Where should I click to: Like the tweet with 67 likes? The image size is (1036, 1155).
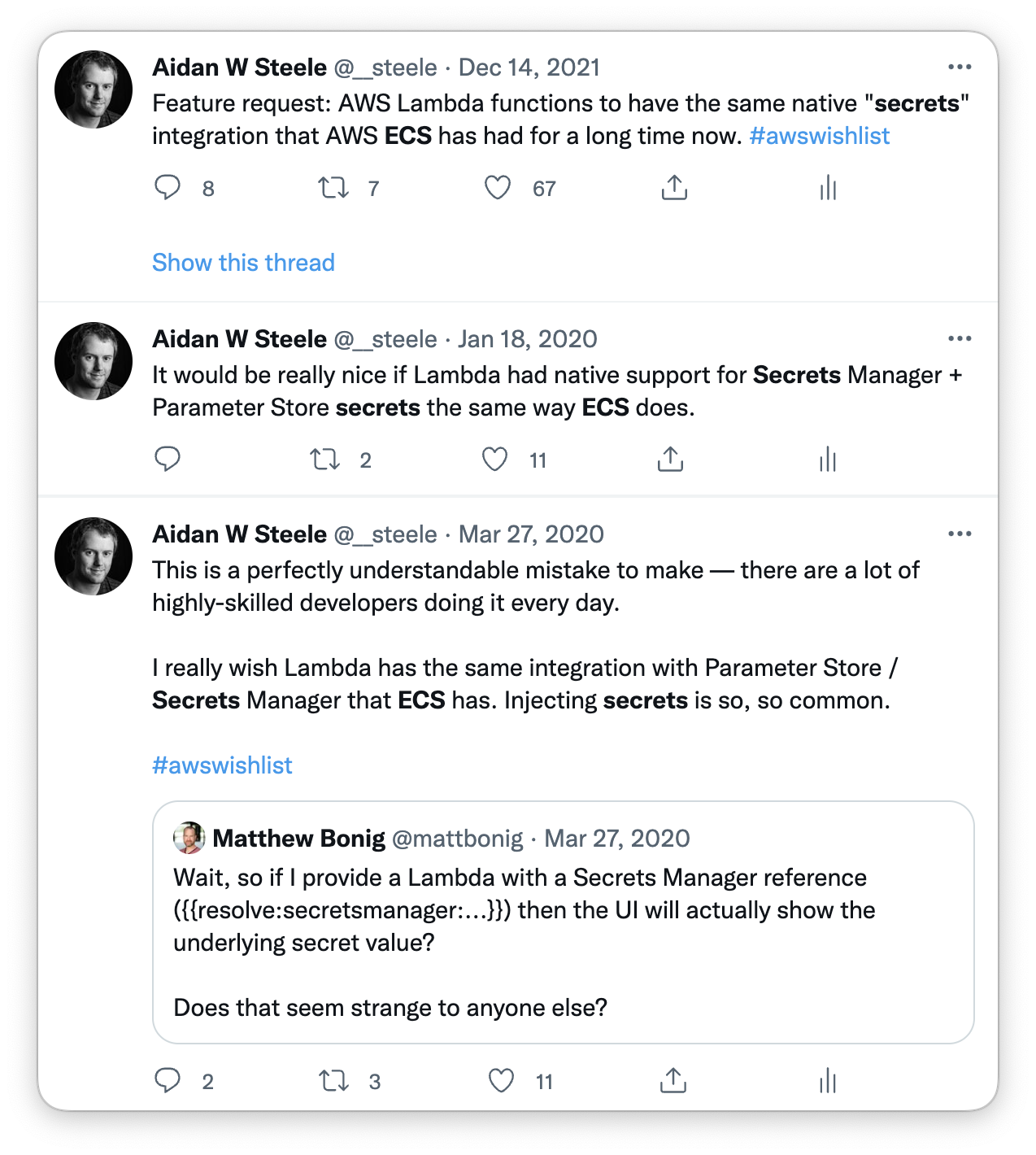click(x=498, y=188)
